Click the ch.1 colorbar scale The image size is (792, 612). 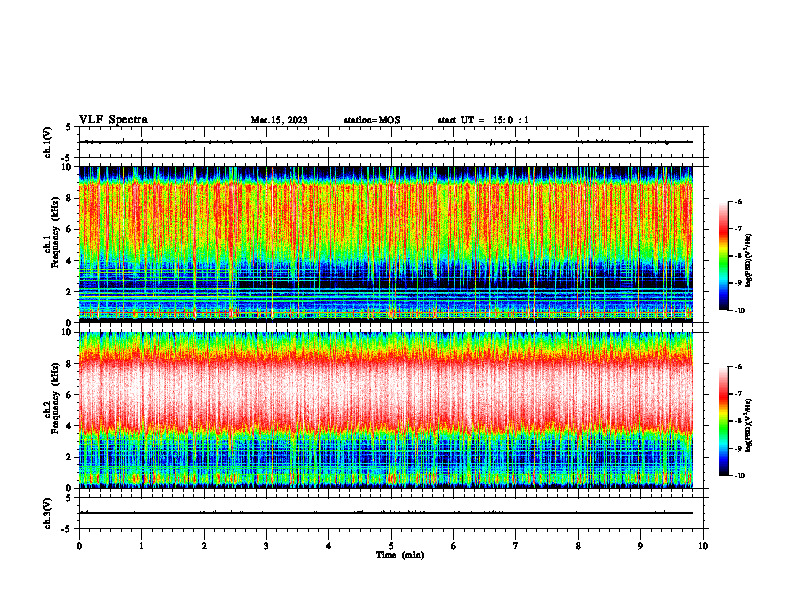click(723, 256)
